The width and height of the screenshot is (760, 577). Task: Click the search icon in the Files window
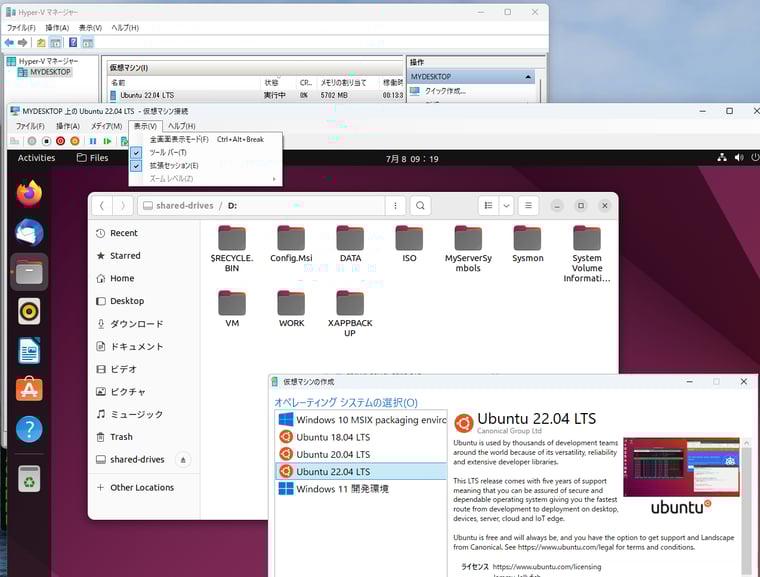(420, 206)
